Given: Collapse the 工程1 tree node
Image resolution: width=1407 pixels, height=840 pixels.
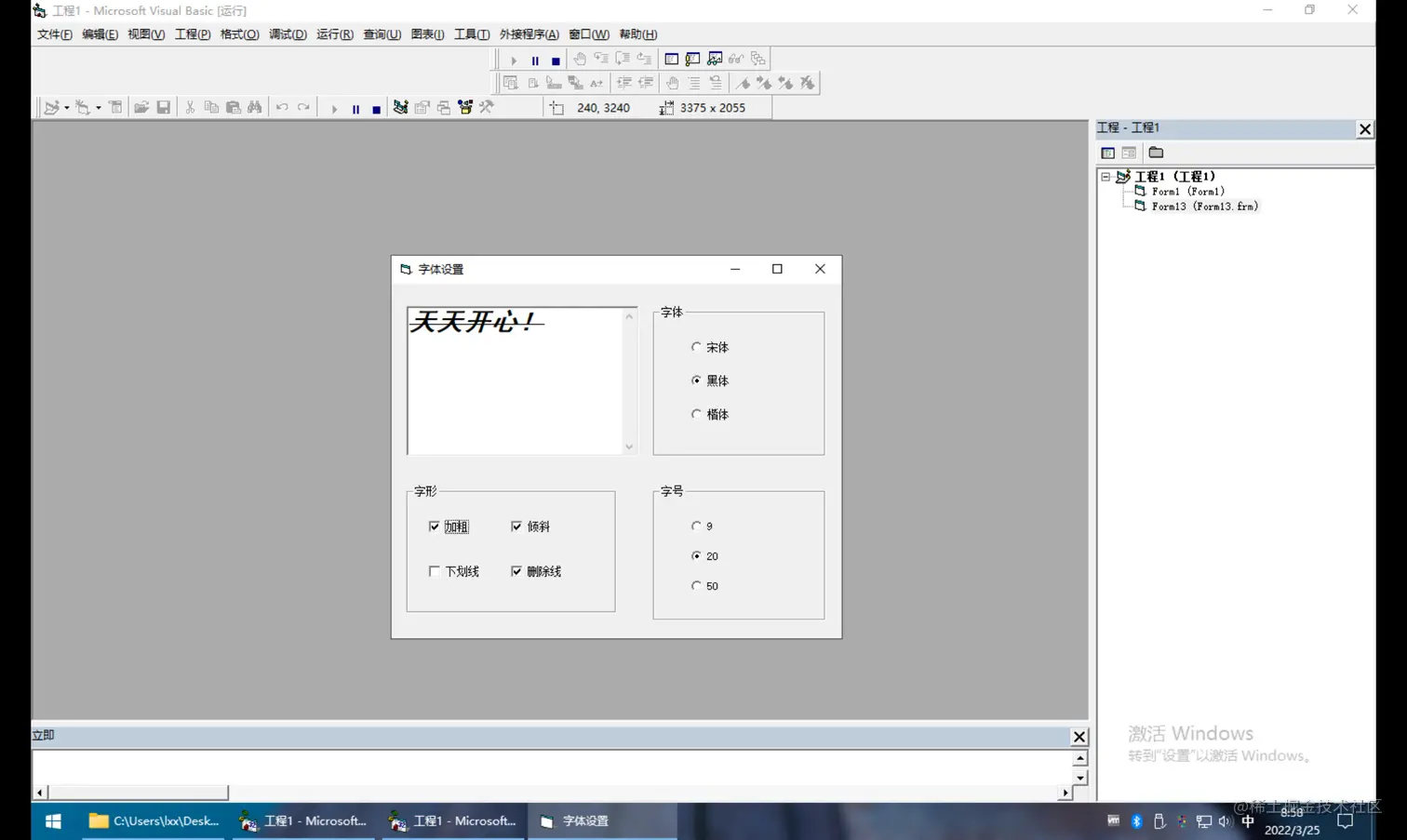Looking at the screenshot, I should point(1105,176).
